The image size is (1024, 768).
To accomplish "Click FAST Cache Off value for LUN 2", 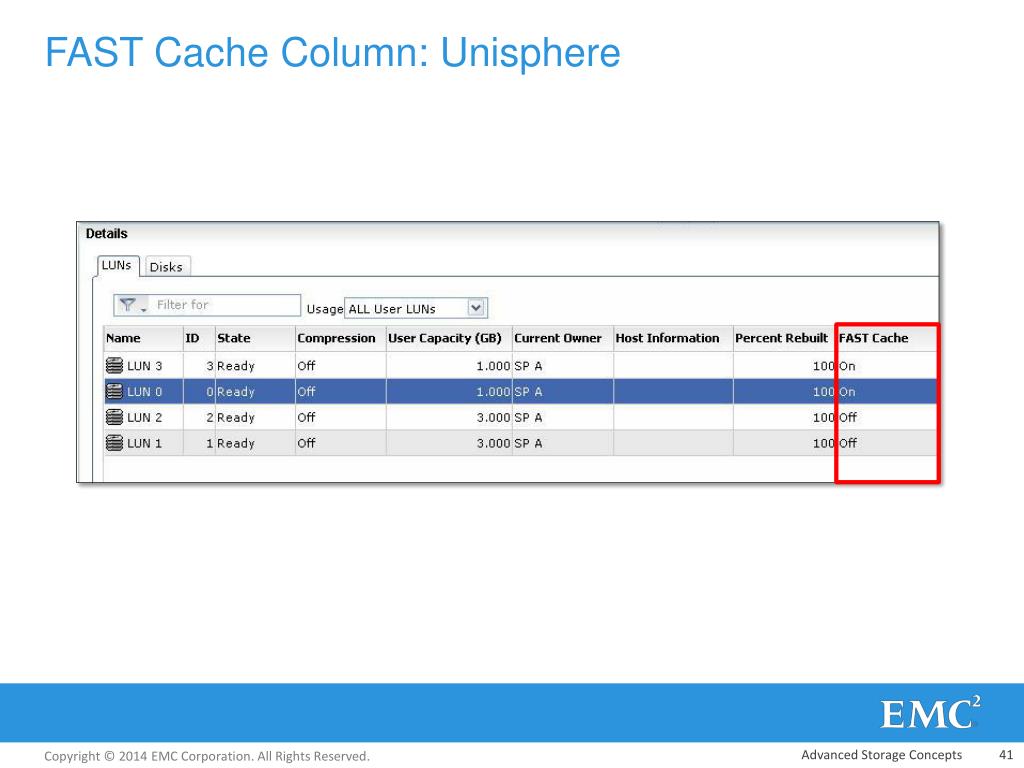I will [848, 417].
